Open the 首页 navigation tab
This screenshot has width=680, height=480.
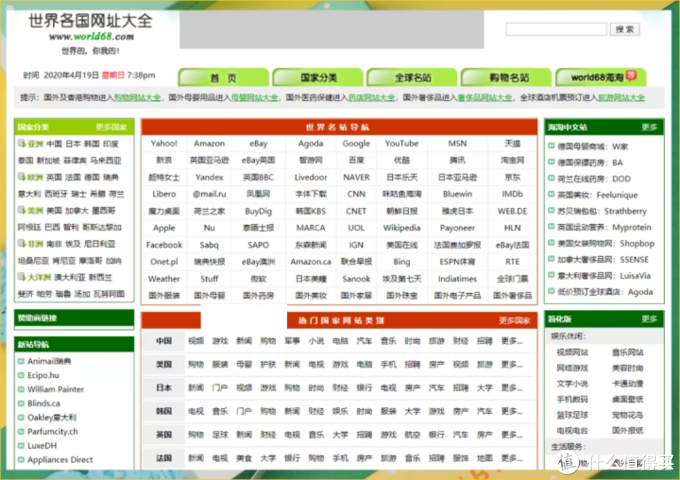pos(223,78)
